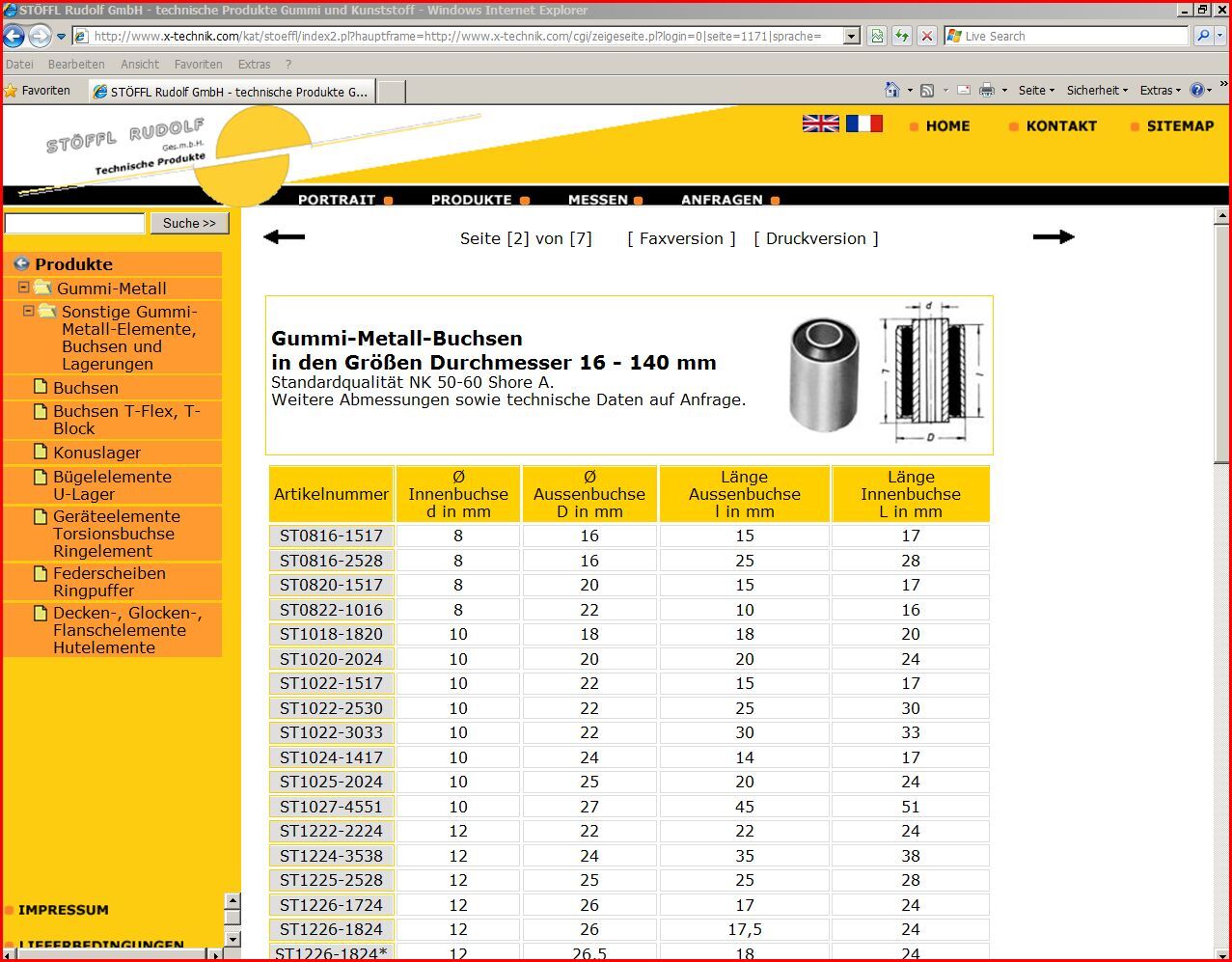Click the printer icon in command bar

[x=986, y=90]
